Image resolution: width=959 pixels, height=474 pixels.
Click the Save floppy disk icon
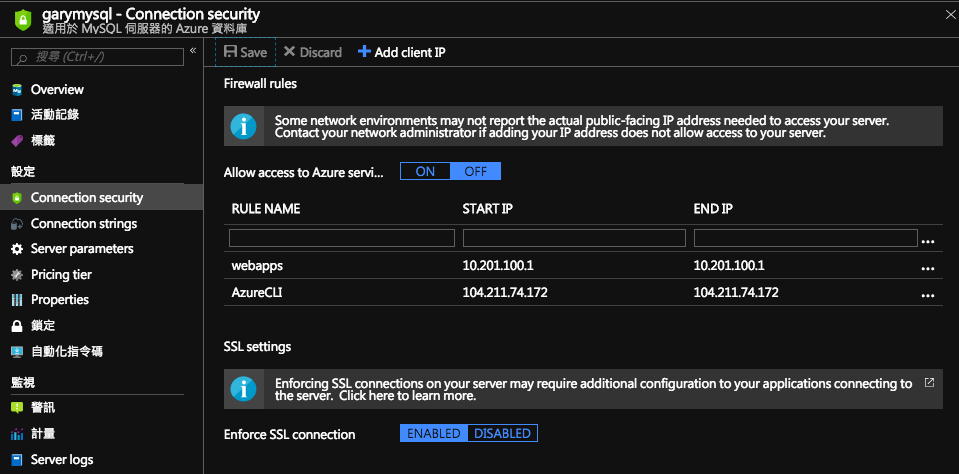(x=231, y=52)
